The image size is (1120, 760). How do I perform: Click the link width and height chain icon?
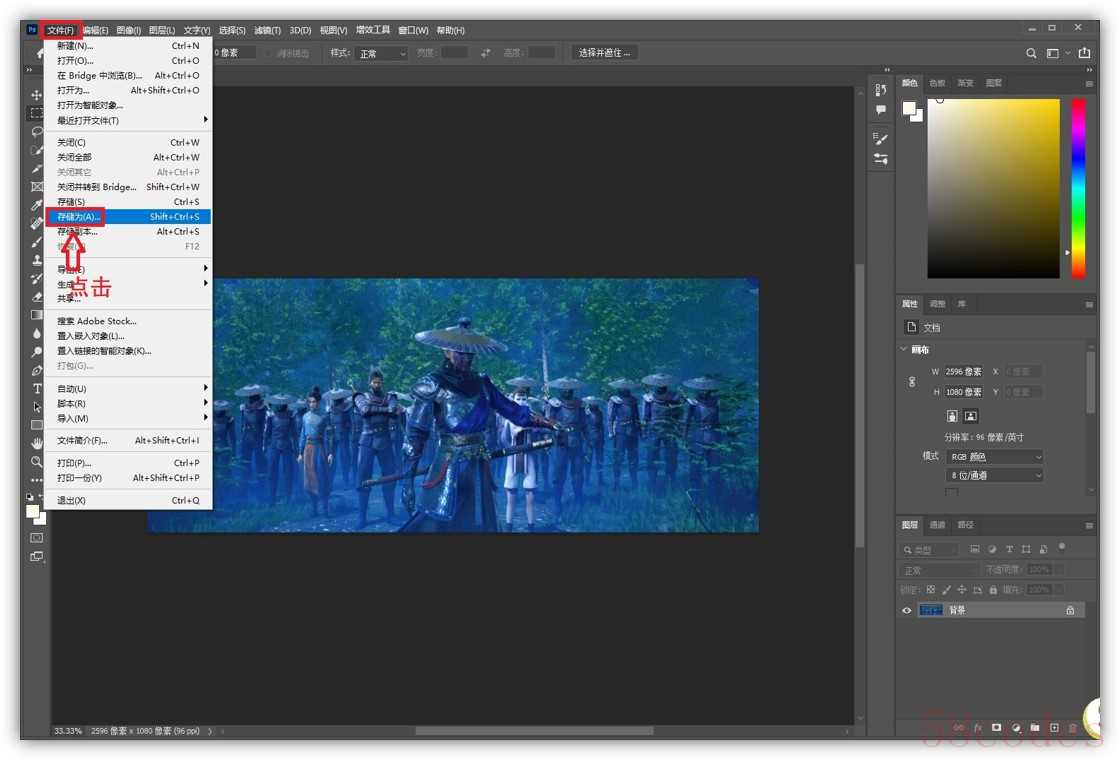click(x=911, y=382)
